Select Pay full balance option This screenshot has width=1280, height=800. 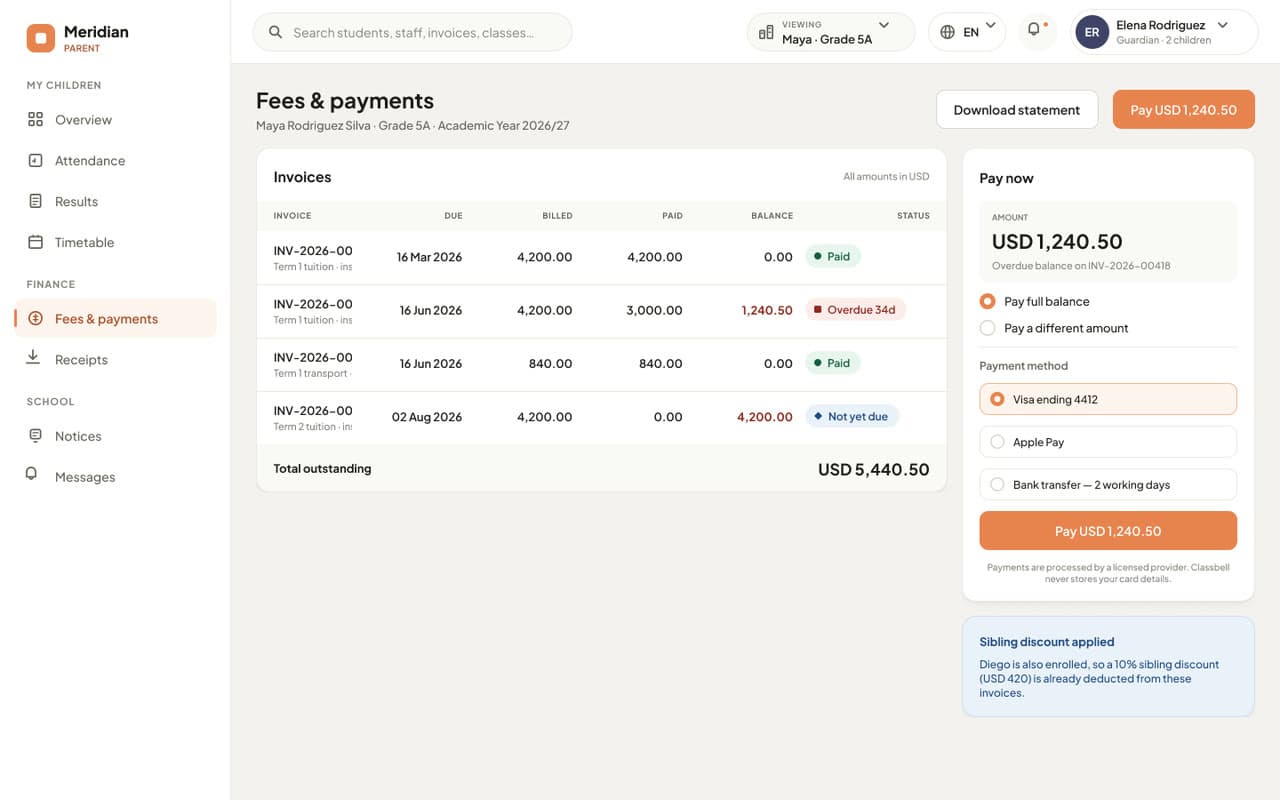coord(1034,301)
